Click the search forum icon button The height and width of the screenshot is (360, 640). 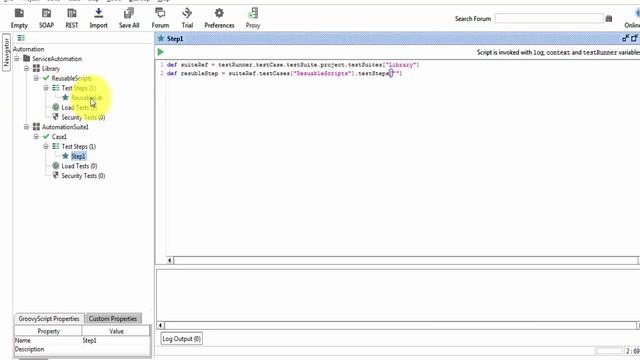pyautogui.click(x=609, y=19)
